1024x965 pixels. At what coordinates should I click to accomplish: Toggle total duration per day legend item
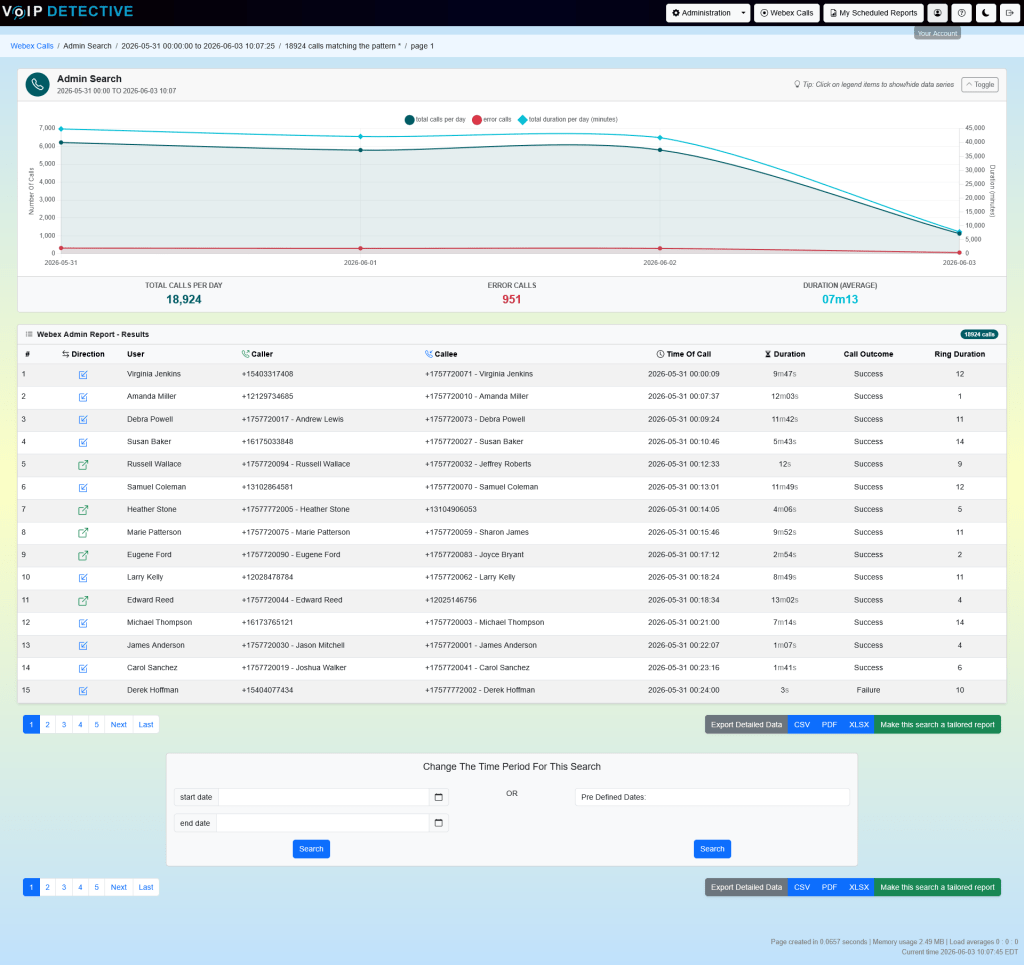[x=568, y=119]
